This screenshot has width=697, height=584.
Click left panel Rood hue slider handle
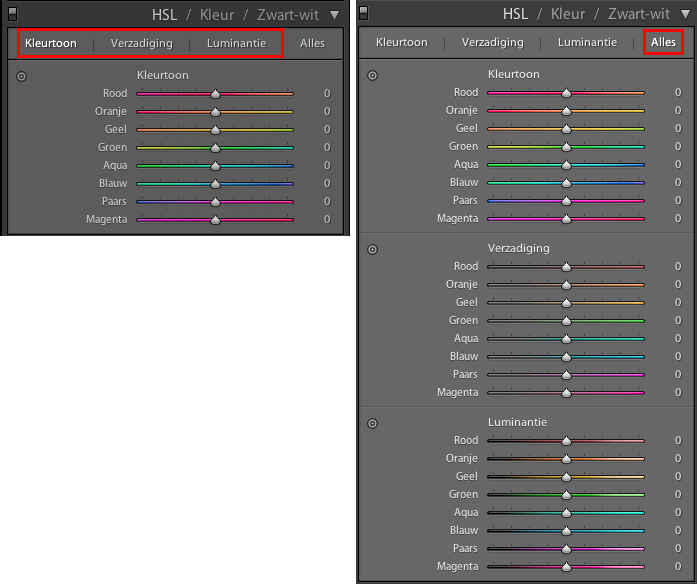pyautogui.click(x=215, y=94)
